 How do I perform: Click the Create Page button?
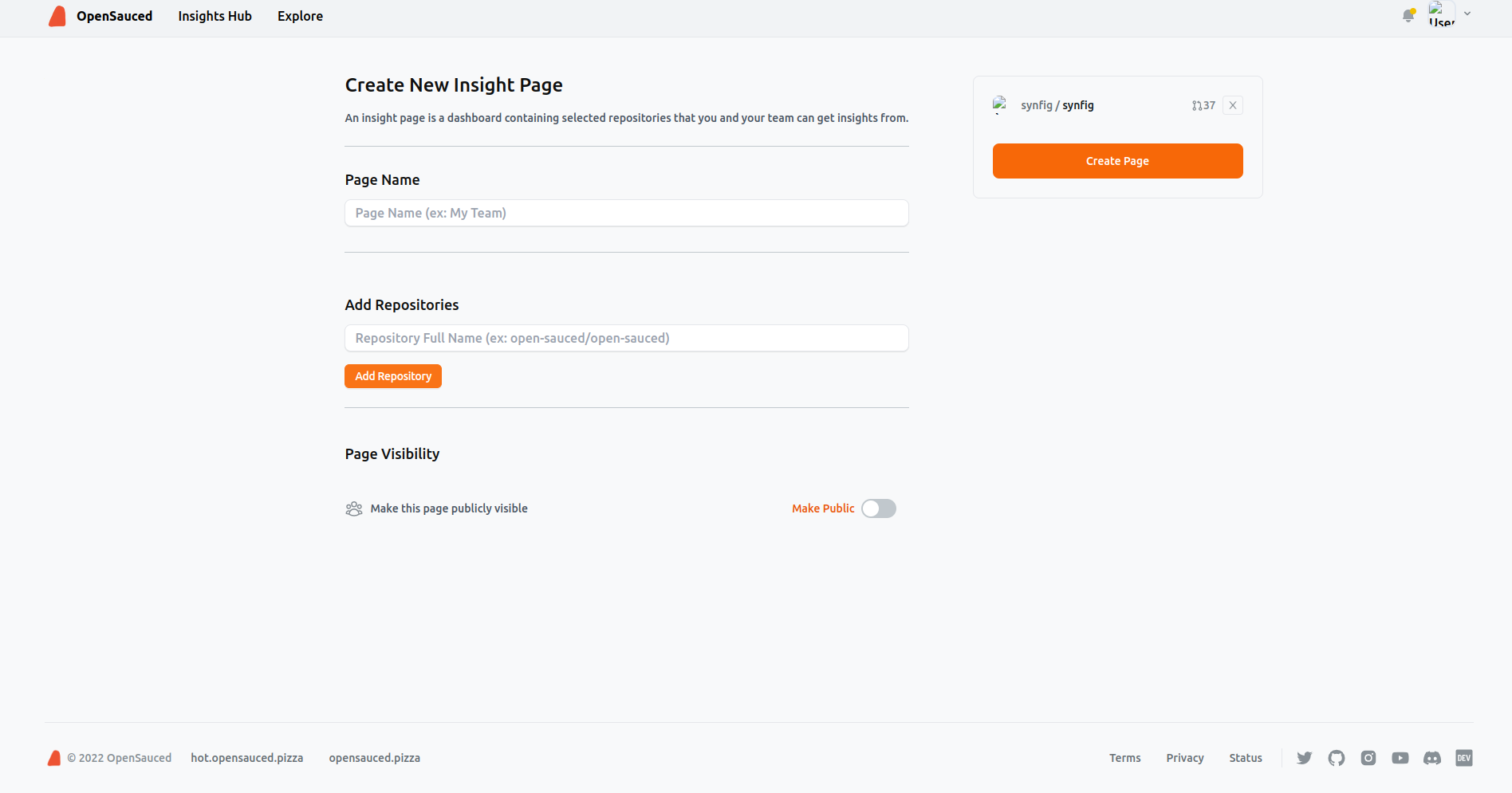[x=1117, y=160]
